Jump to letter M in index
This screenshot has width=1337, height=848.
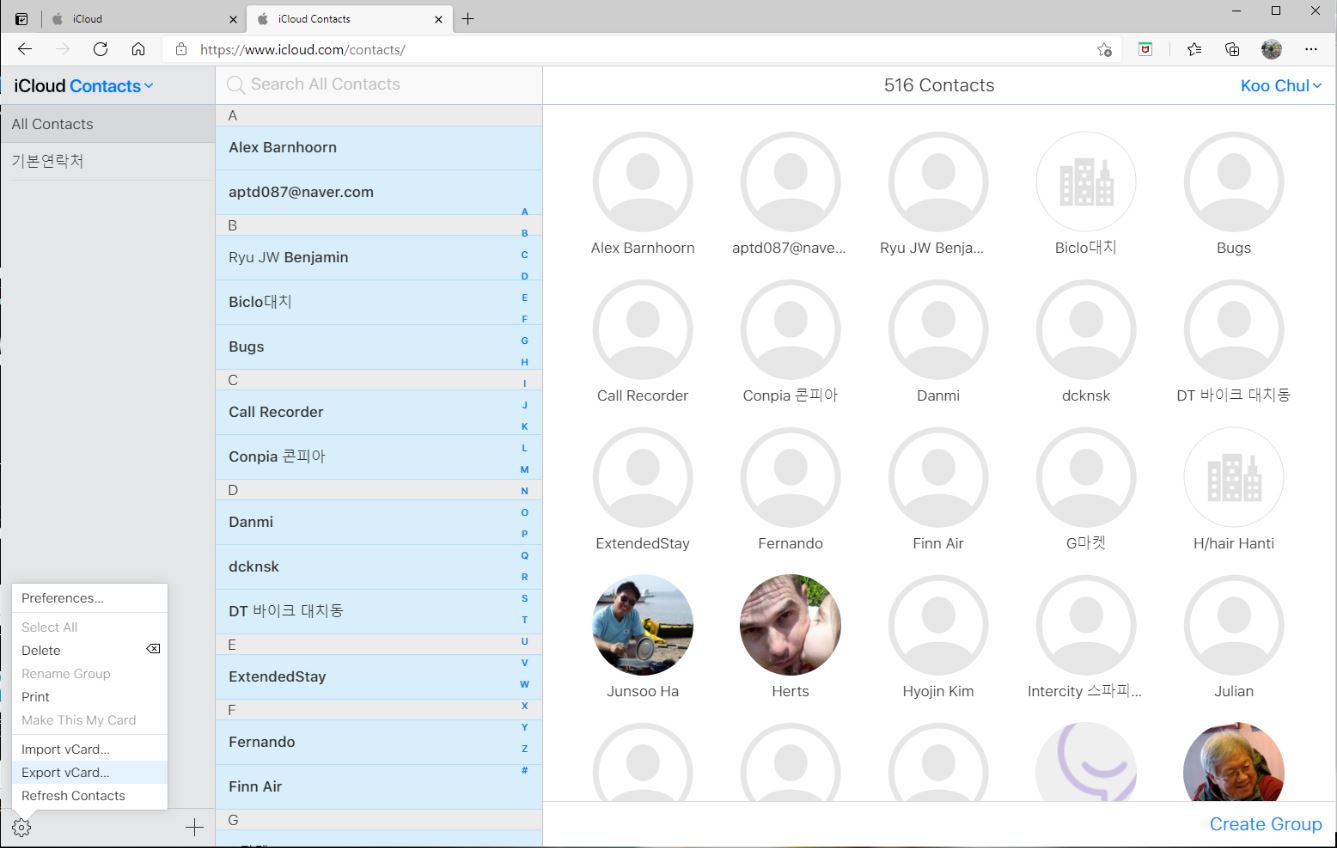click(x=524, y=470)
